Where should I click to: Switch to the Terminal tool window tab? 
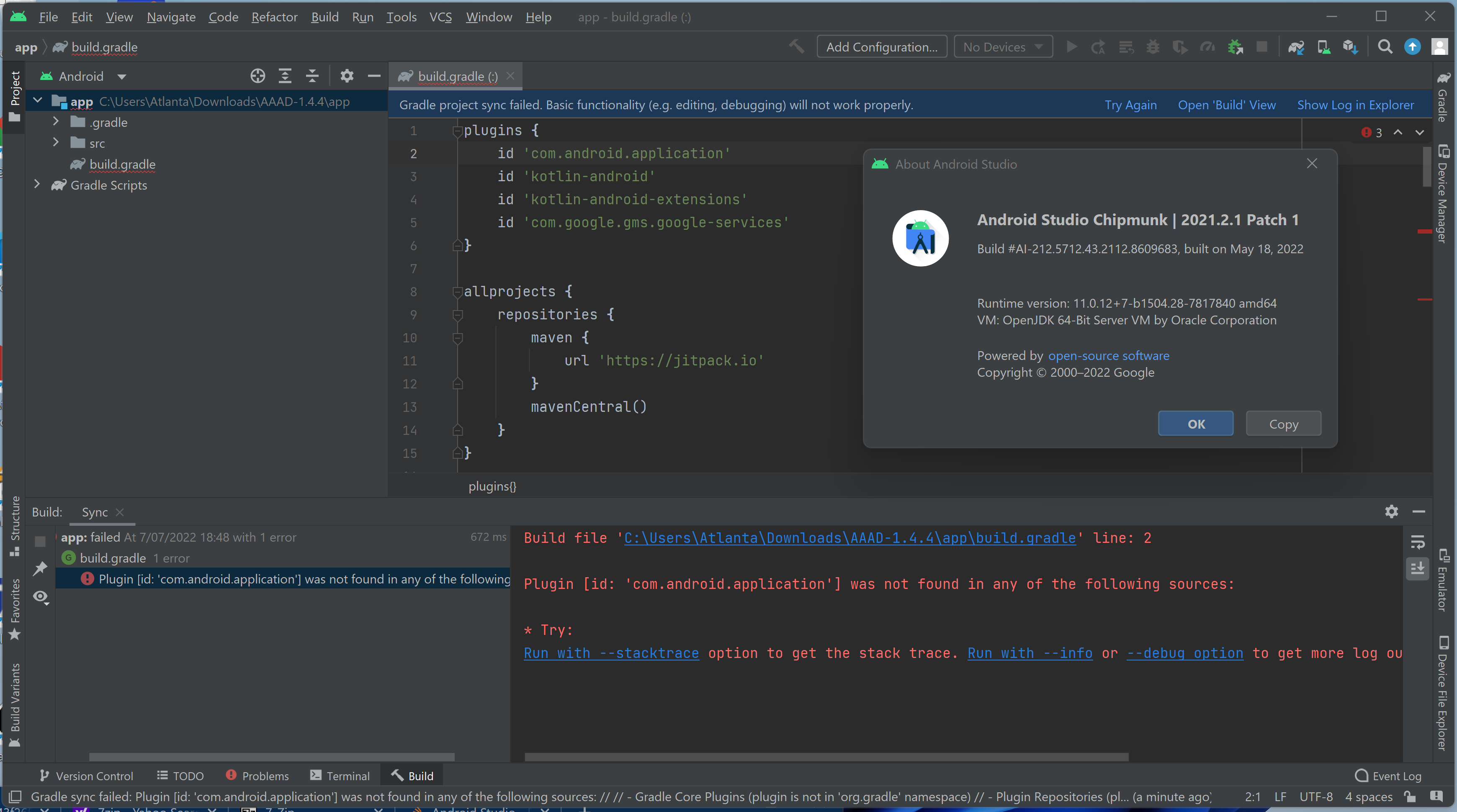click(x=340, y=776)
